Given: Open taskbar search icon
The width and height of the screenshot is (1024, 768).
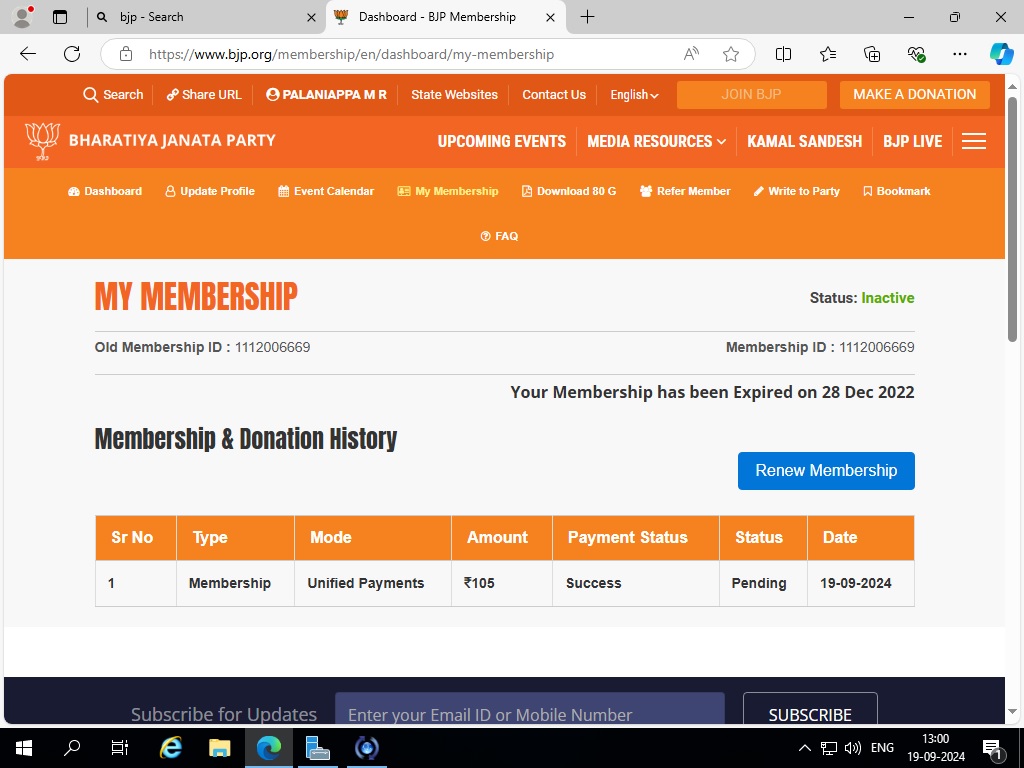Looking at the screenshot, I should (x=72, y=748).
